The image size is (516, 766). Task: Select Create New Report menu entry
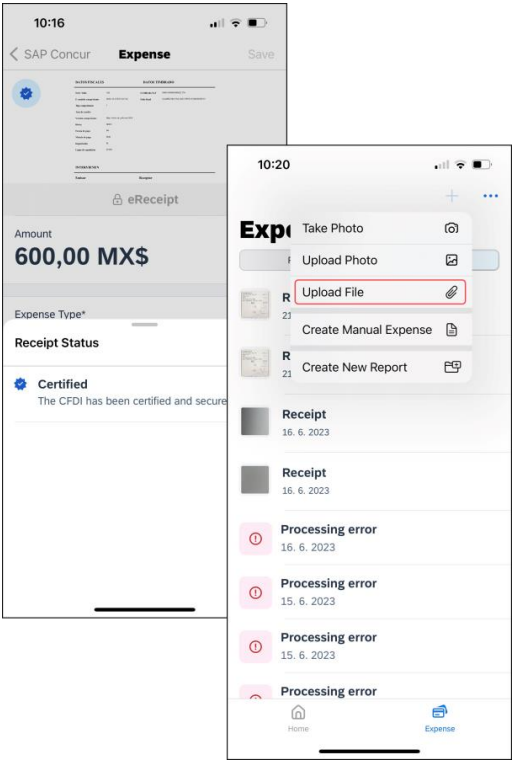pyautogui.click(x=381, y=367)
